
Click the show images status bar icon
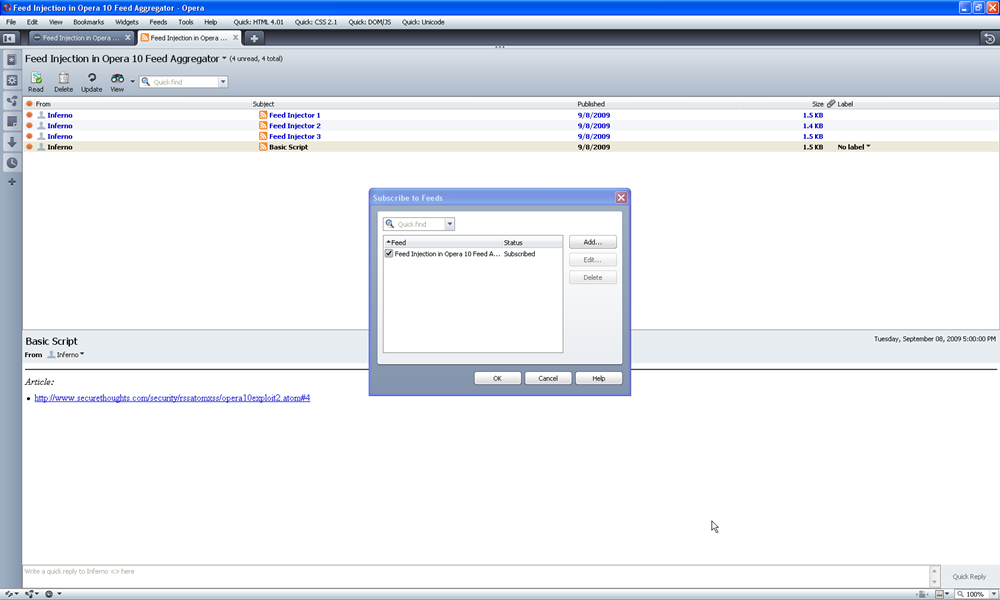[x=939, y=594]
